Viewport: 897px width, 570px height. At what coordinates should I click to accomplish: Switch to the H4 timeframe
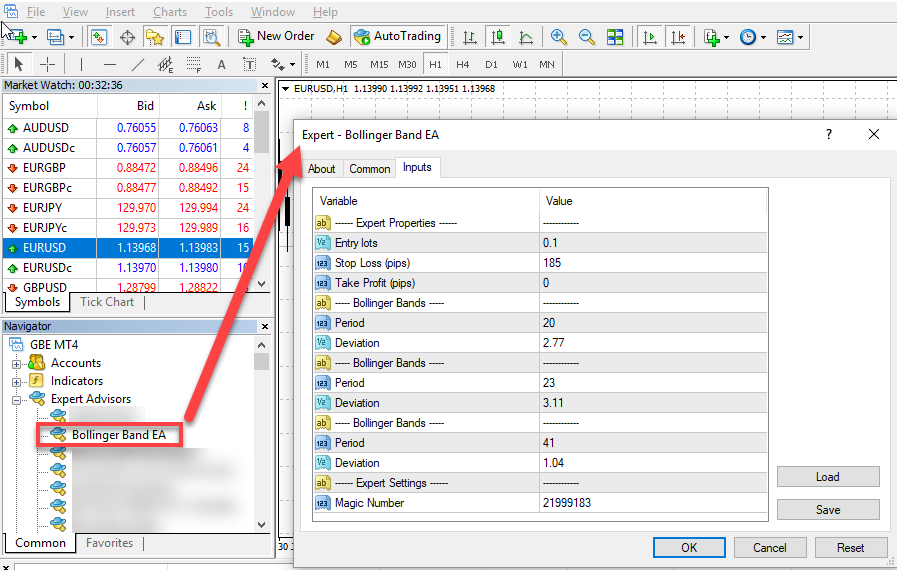(462, 65)
